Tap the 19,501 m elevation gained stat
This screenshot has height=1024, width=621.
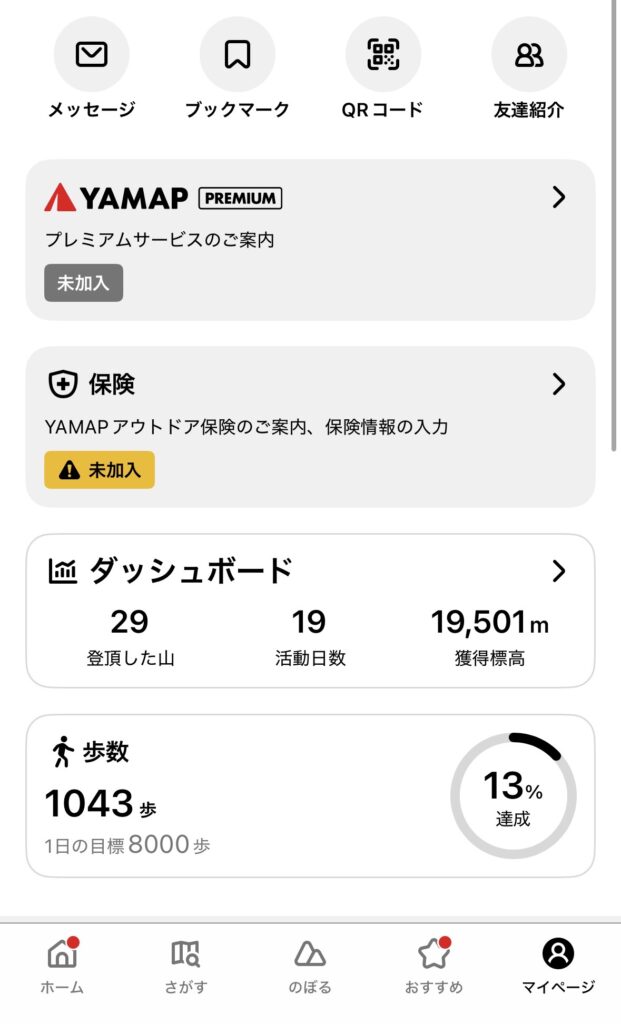[x=489, y=637]
